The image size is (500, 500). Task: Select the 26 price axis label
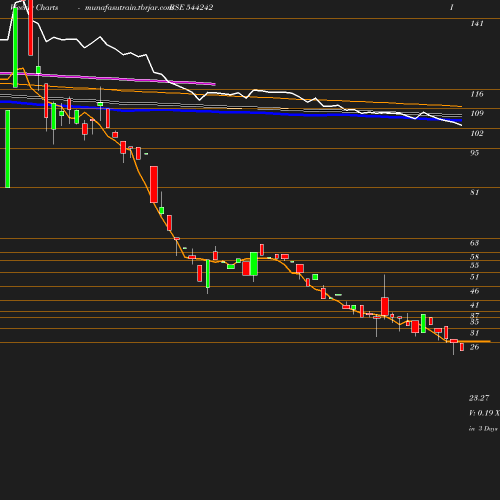point(474,347)
